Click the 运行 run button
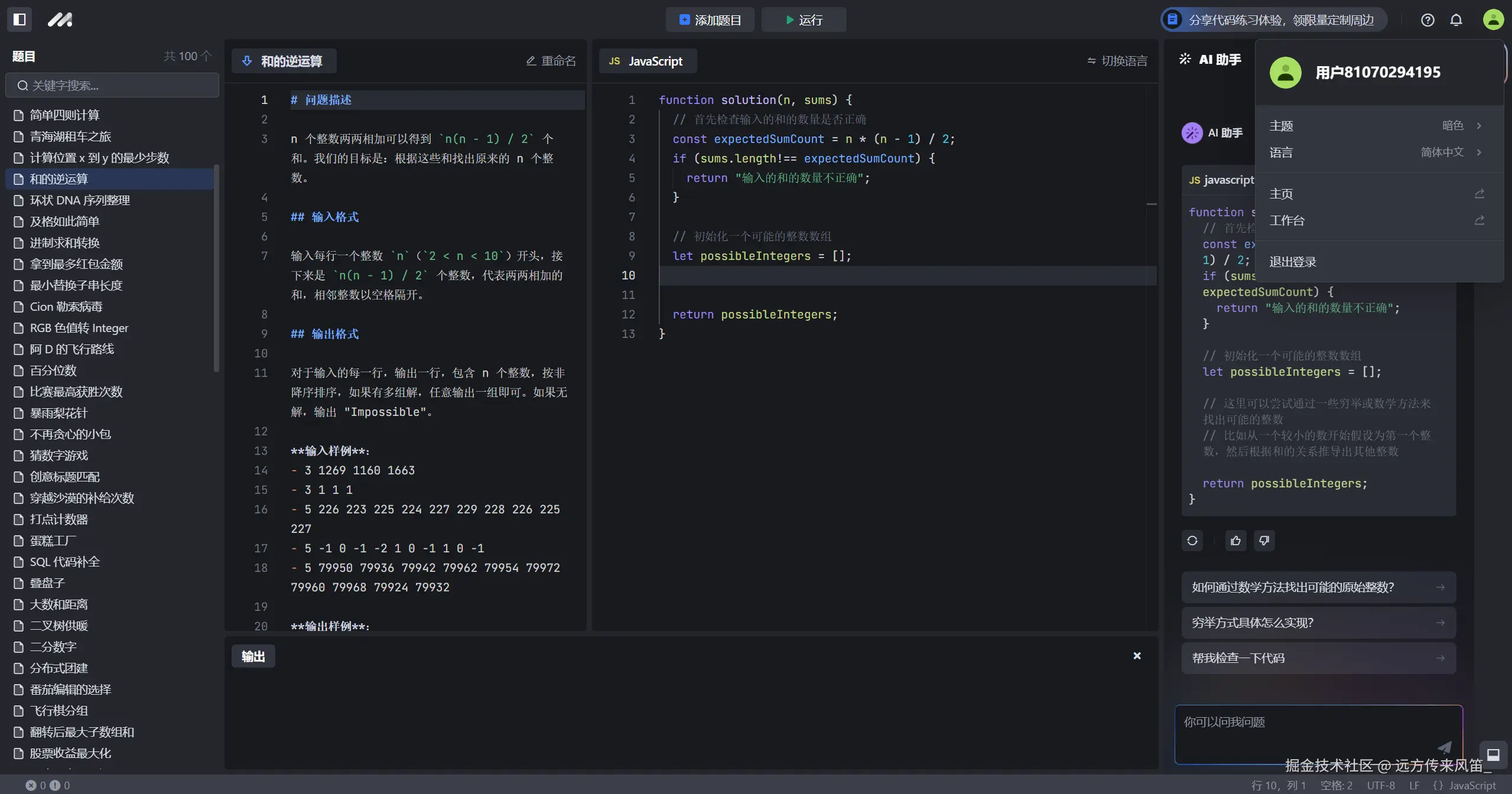1512x794 pixels. click(804, 20)
